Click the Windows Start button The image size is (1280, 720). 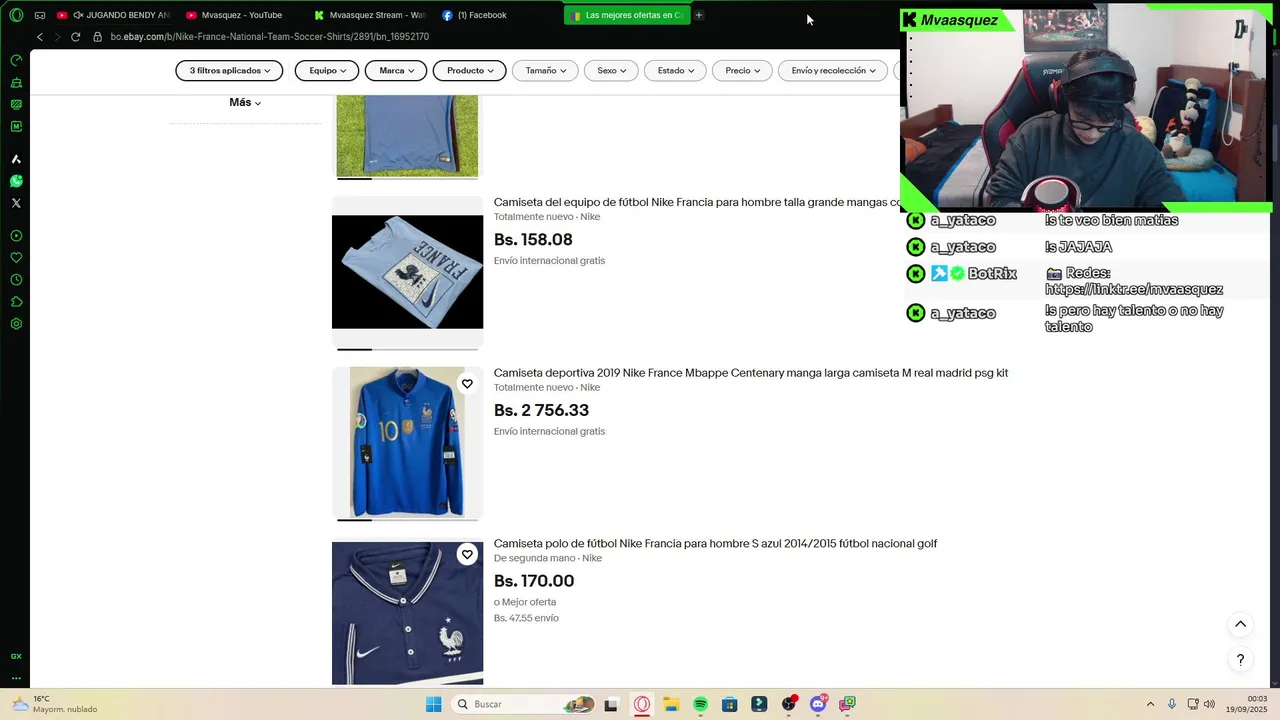click(434, 704)
